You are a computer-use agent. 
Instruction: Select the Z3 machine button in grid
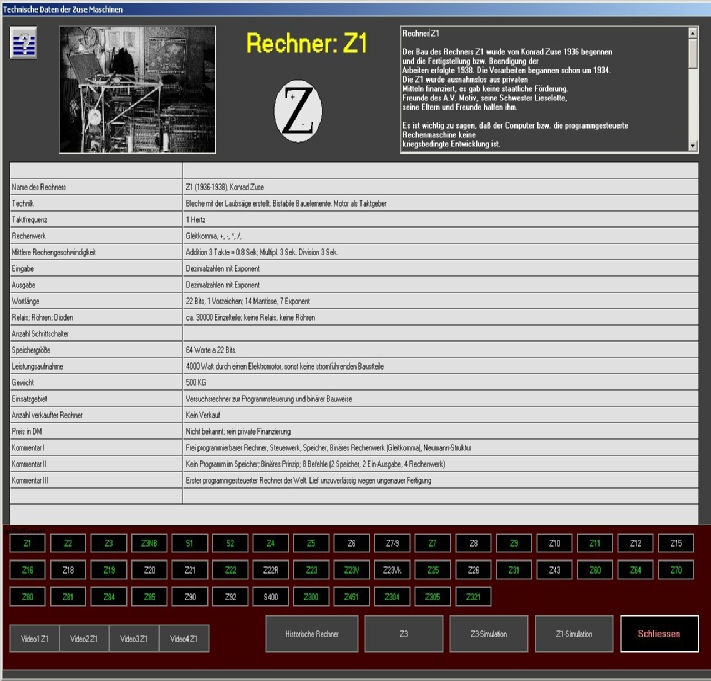[108, 544]
